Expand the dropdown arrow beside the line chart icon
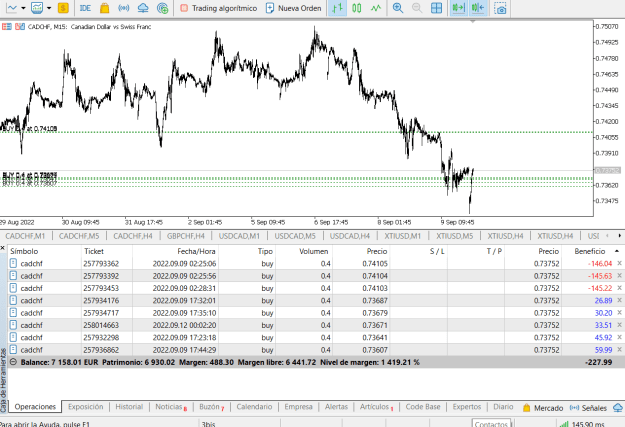625x427 pixels. 23,8
